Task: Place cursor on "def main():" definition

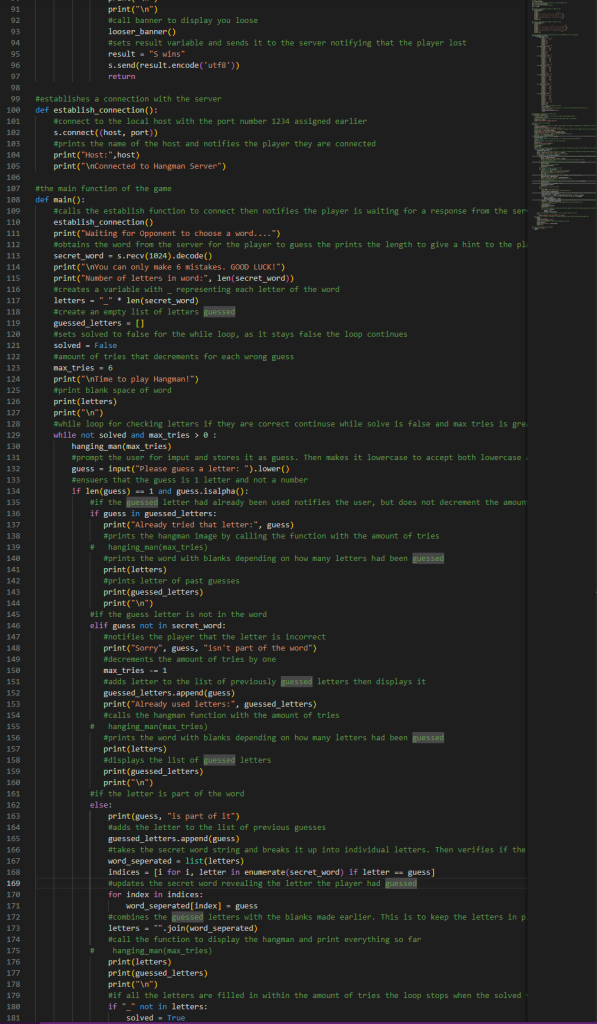Action: (60, 199)
